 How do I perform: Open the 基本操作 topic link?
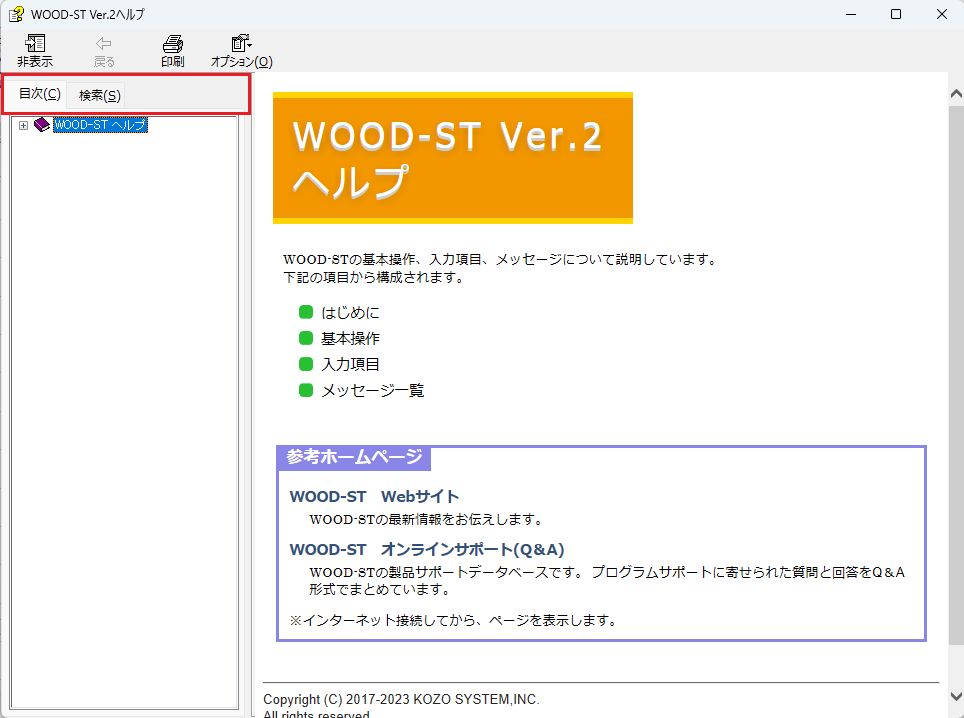(350, 338)
